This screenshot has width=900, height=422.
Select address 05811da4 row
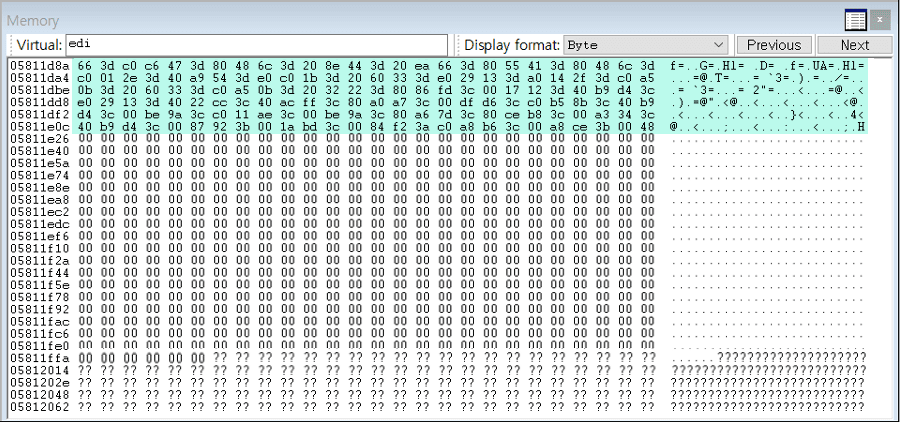438,77
